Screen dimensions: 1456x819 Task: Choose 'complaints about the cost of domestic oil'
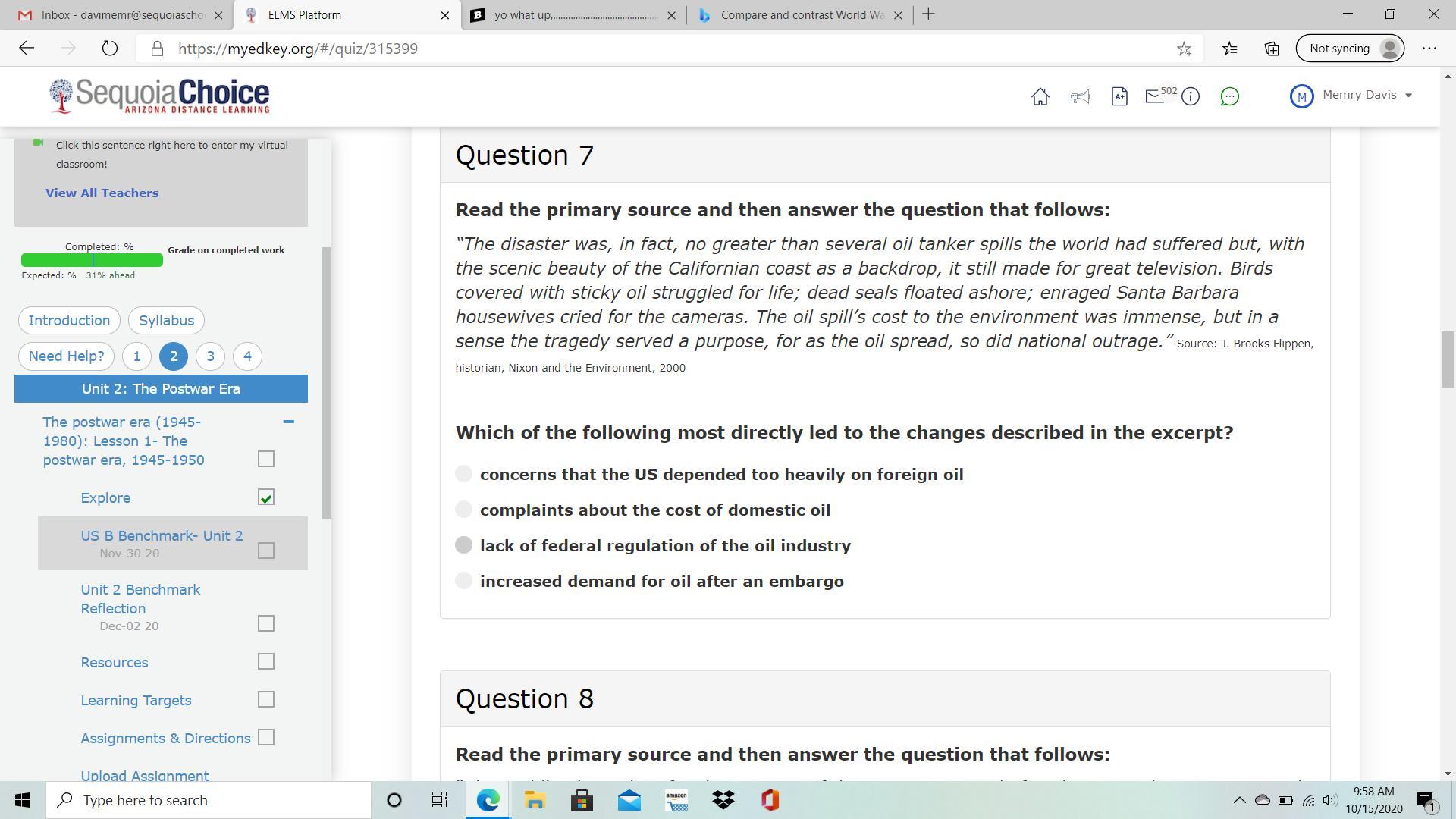pyautogui.click(x=463, y=510)
